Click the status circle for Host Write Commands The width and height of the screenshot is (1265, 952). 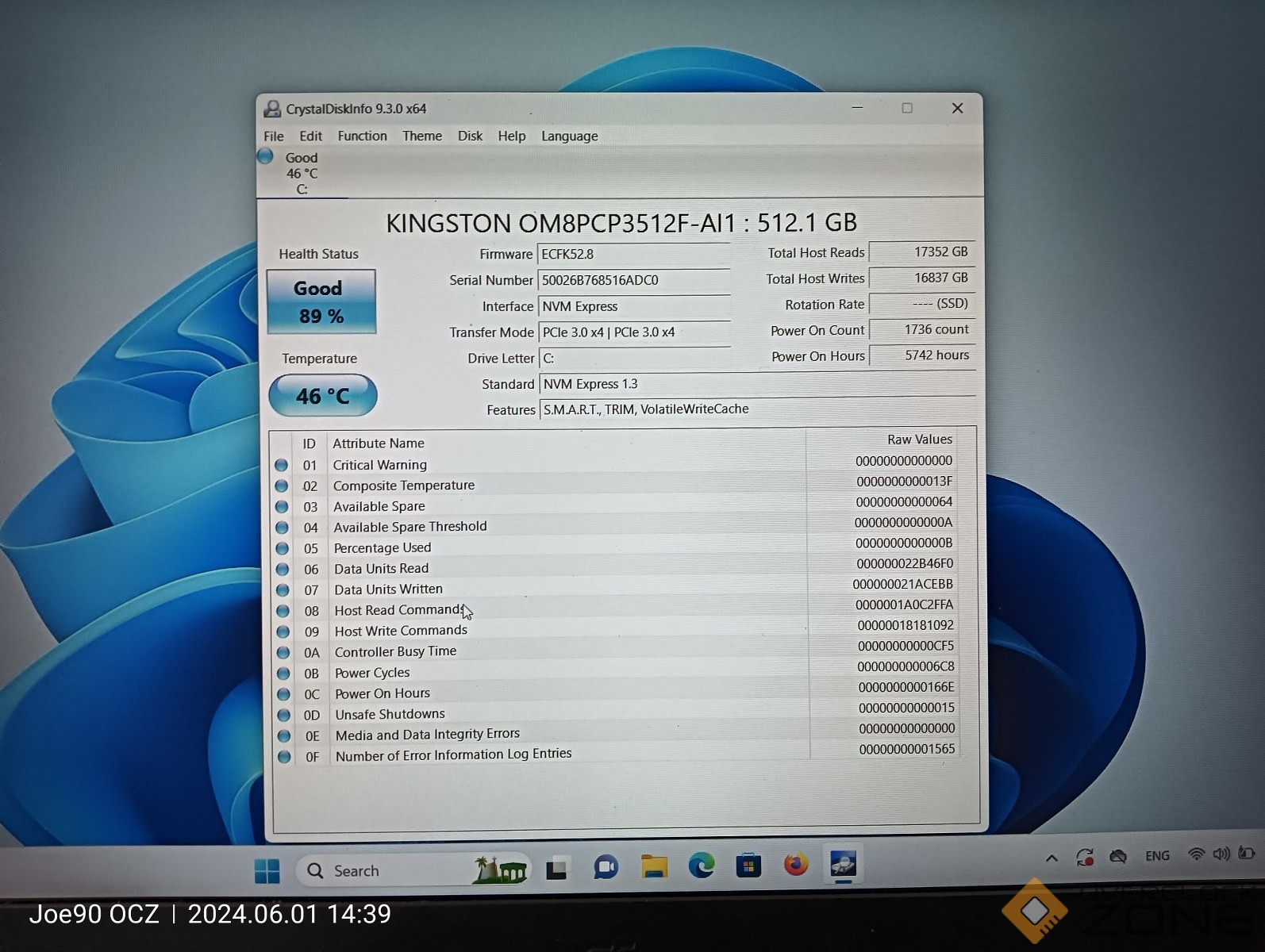(283, 631)
